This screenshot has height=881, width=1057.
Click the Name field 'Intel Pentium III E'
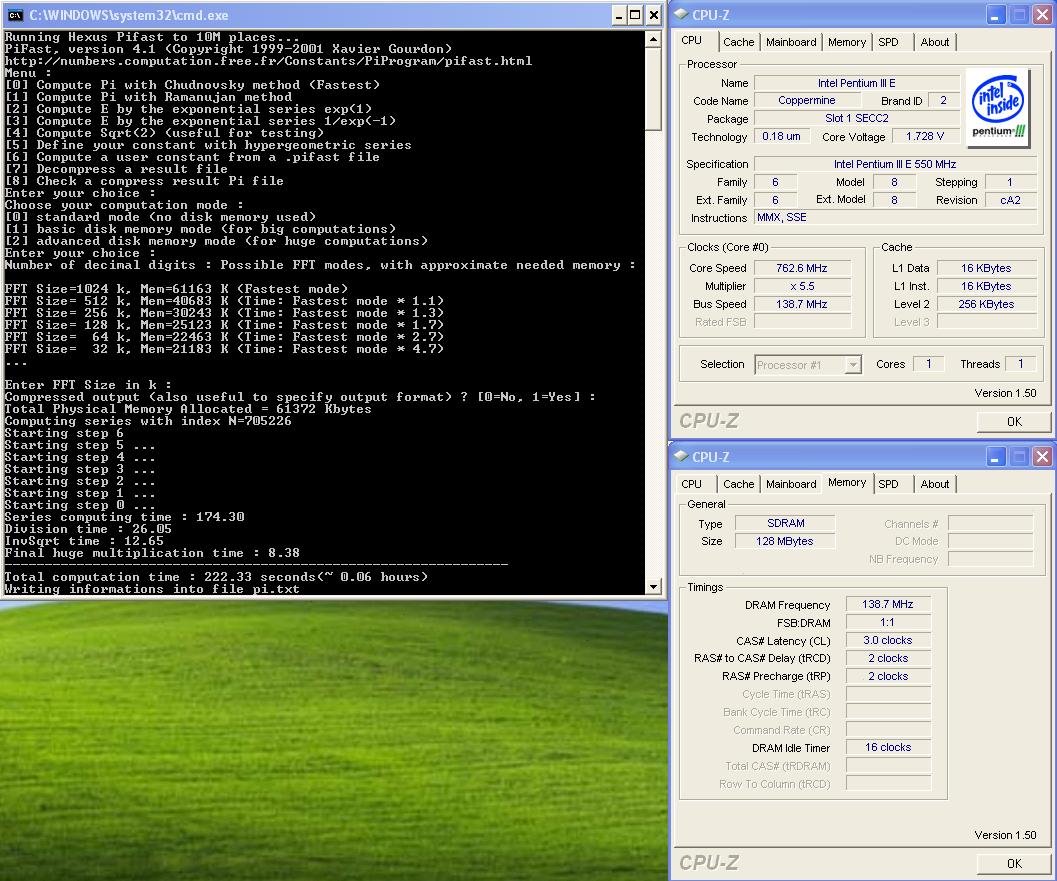[x=856, y=83]
